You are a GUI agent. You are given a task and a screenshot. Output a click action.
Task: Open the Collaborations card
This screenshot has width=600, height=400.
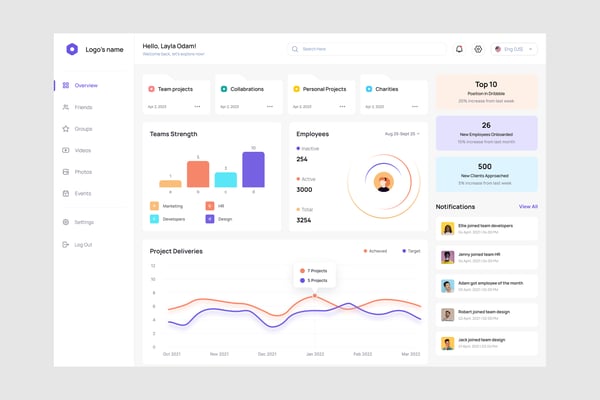click(x=249, y=95)
